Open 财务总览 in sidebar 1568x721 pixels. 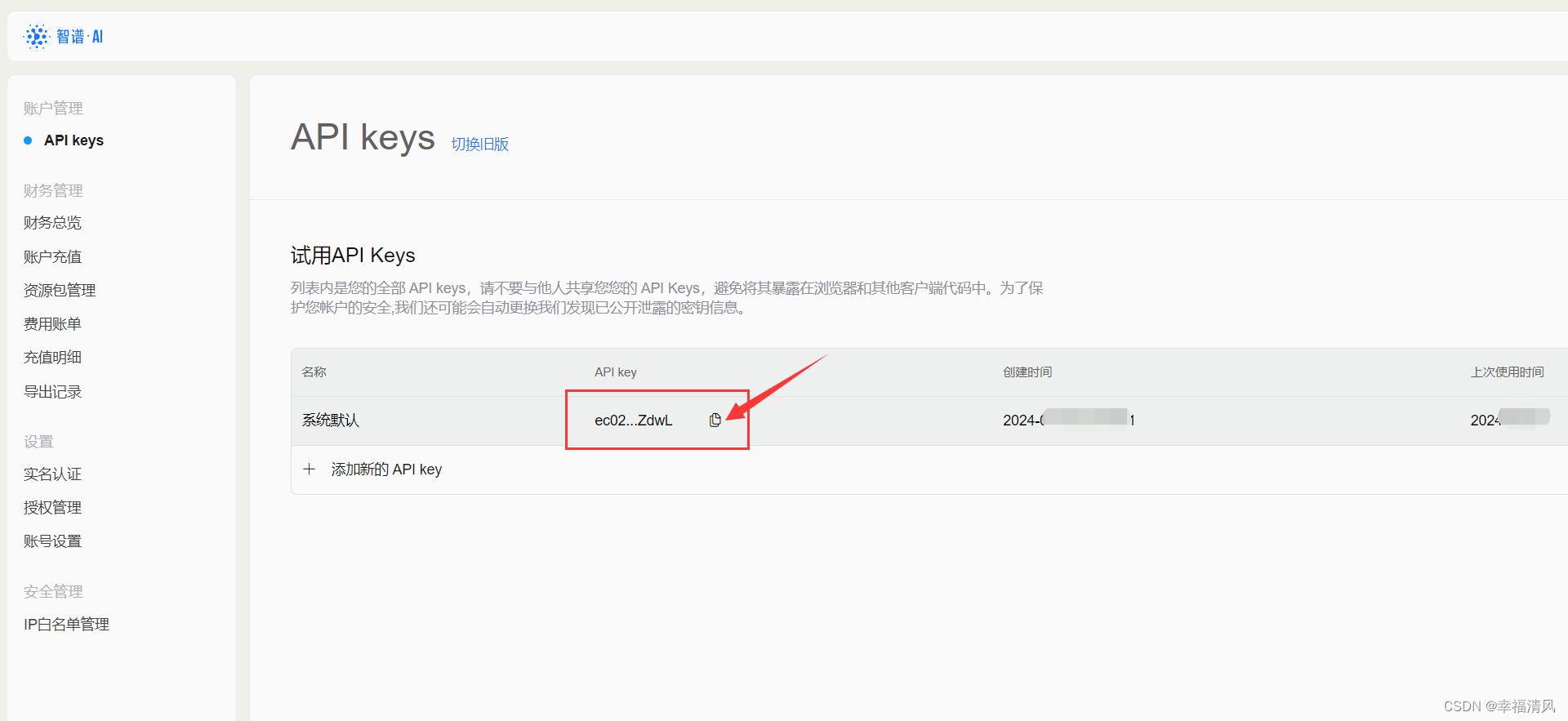tap(52, 223)
